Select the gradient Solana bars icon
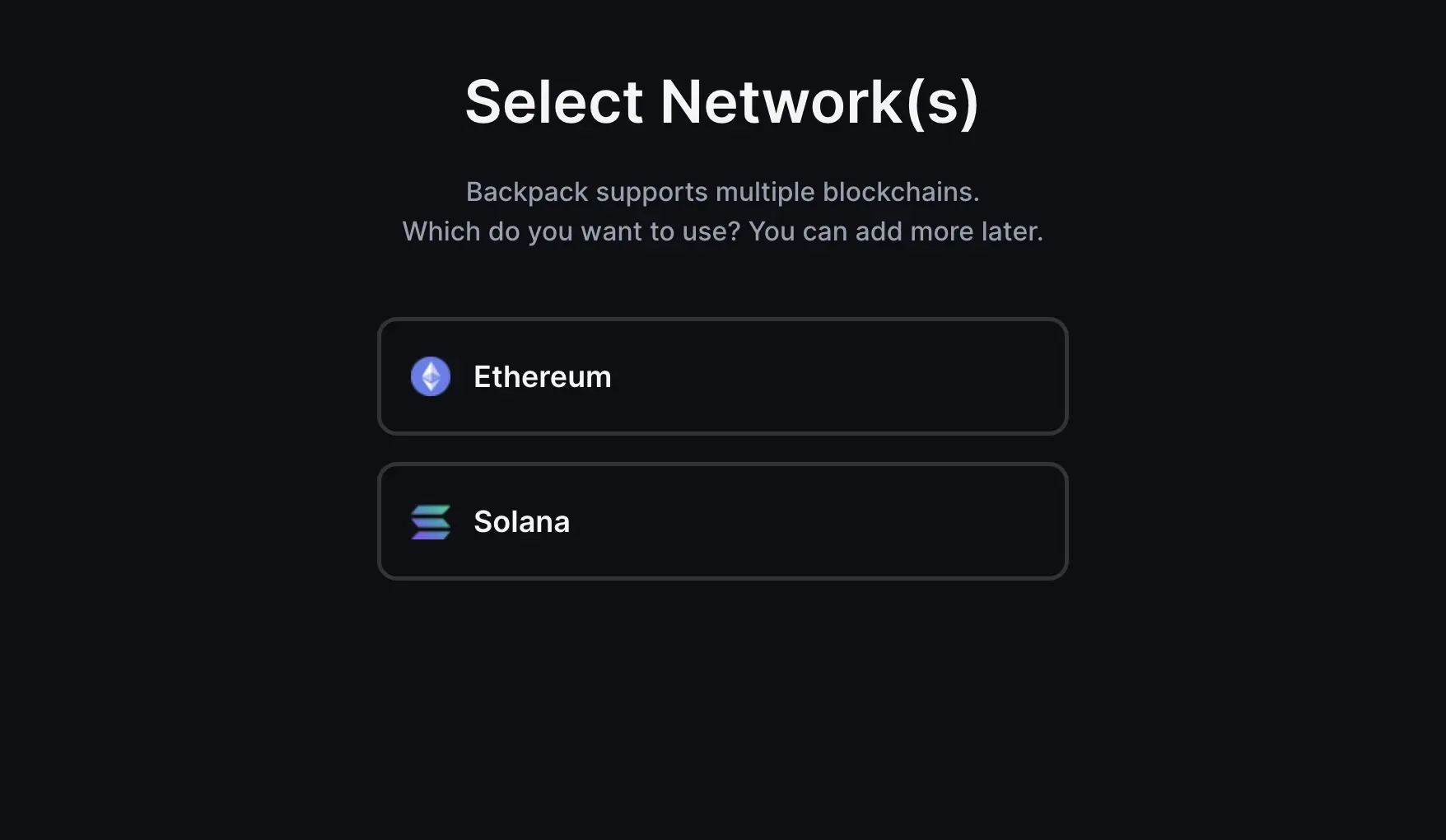Screen dimensions: 1446x840 (x=430, y=520)
